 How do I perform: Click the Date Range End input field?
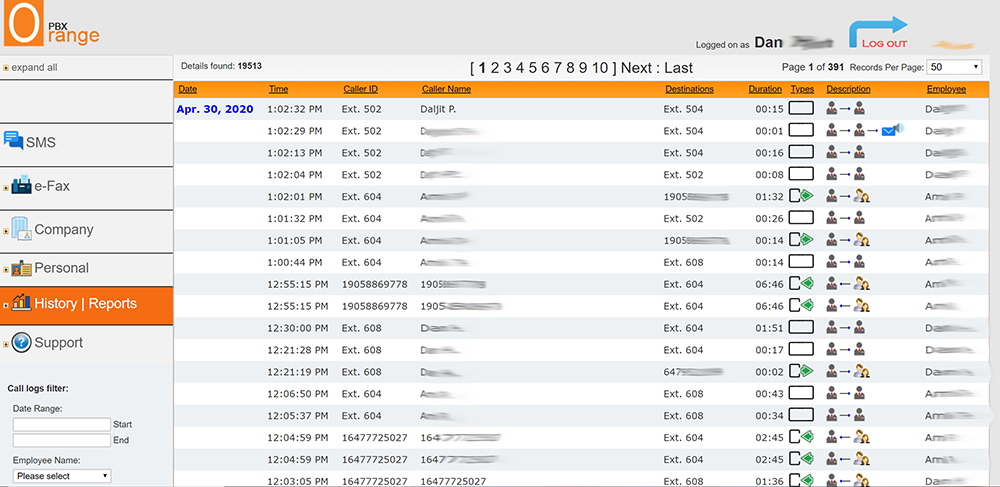62,440
